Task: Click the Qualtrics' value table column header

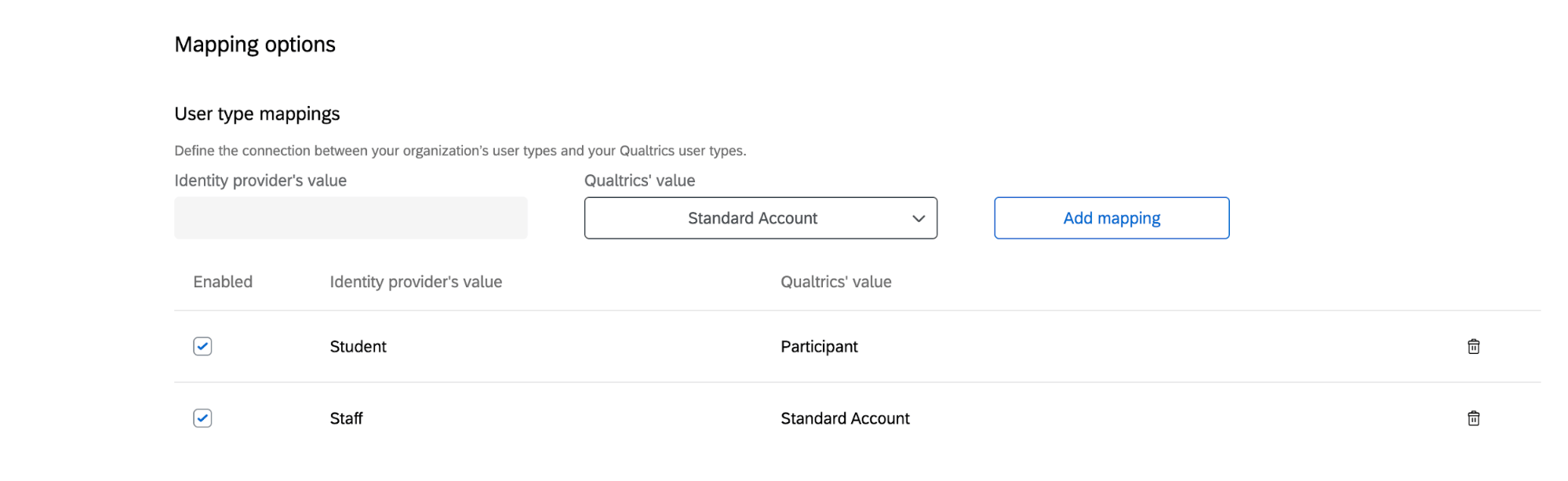Action: (835, 282)
